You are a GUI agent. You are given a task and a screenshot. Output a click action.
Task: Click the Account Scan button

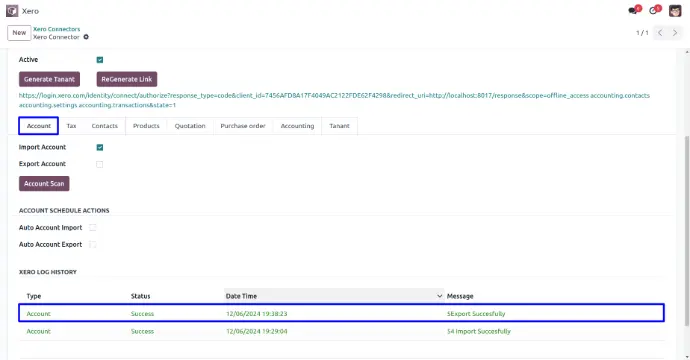[x=44, y=184]
